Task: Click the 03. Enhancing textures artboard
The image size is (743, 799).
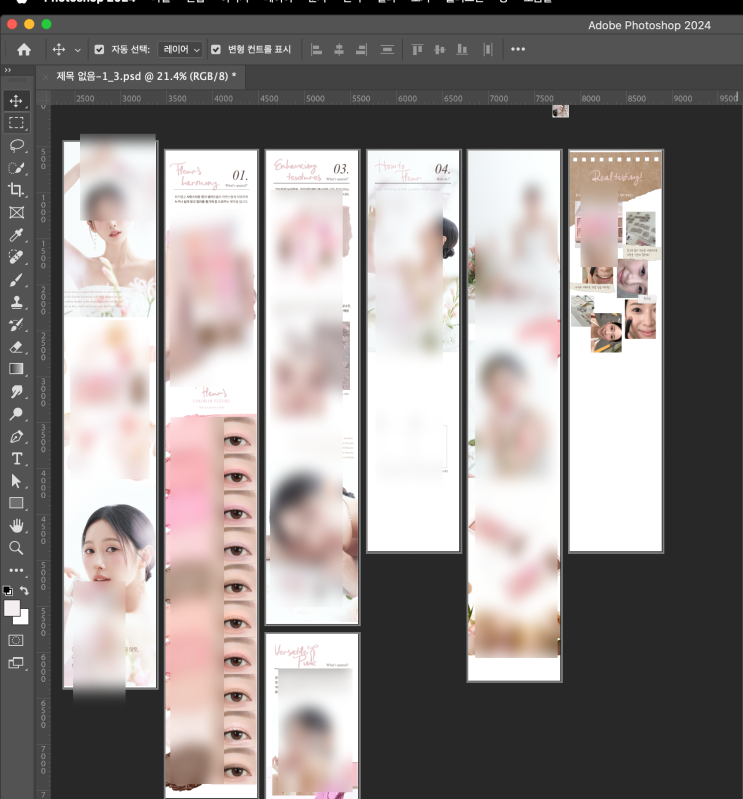Action: point(312,387)
